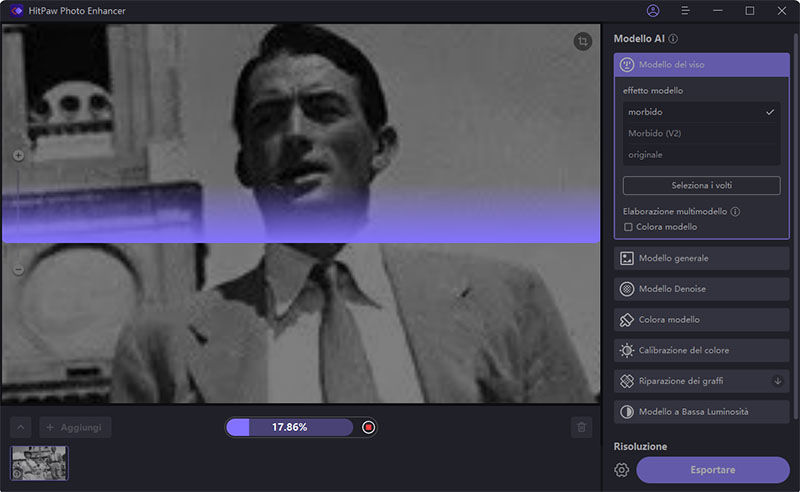Click the face icon of Modello del viso
Viewport: 800px width, 492px height.
(627, 65)
